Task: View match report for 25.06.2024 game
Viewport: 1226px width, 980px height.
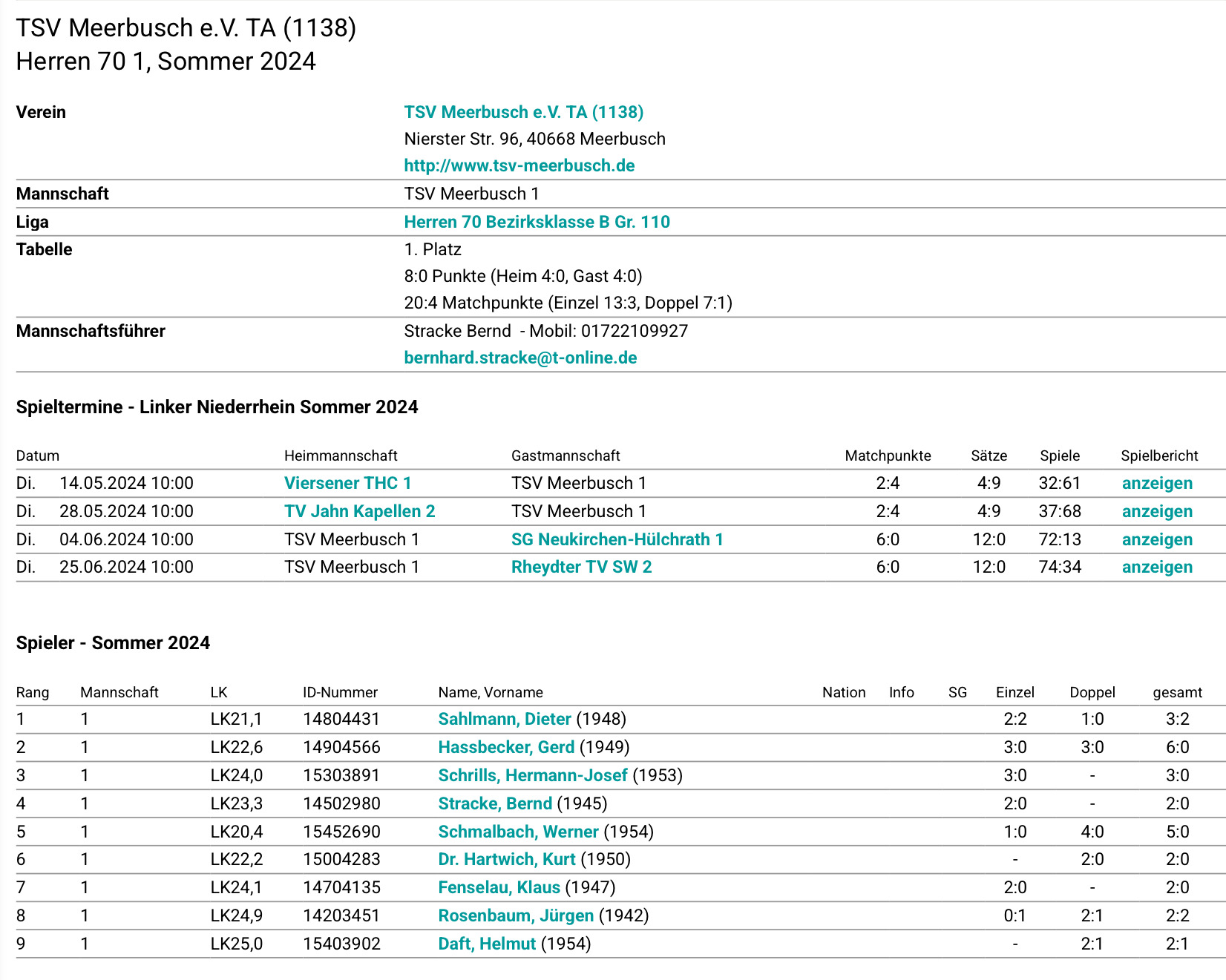Action: [x=1156, y=567]
